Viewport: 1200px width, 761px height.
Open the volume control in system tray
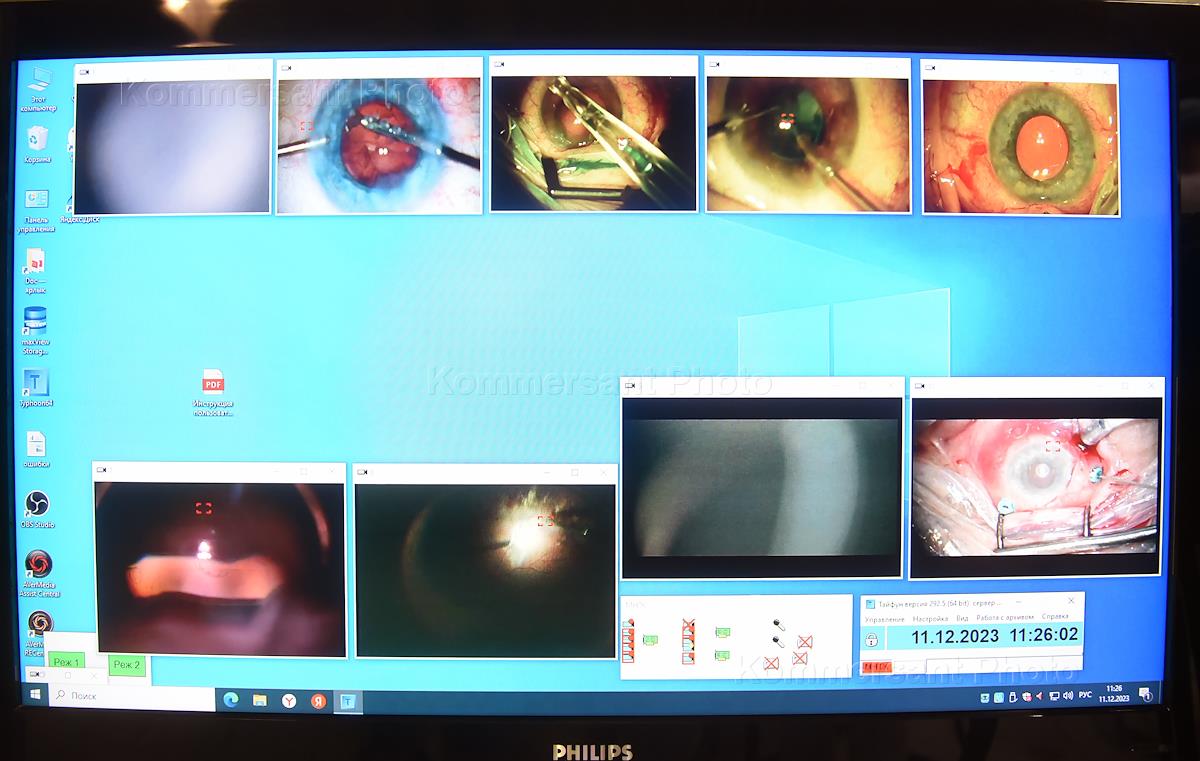pyautogui.click(x=1068, y=695)
